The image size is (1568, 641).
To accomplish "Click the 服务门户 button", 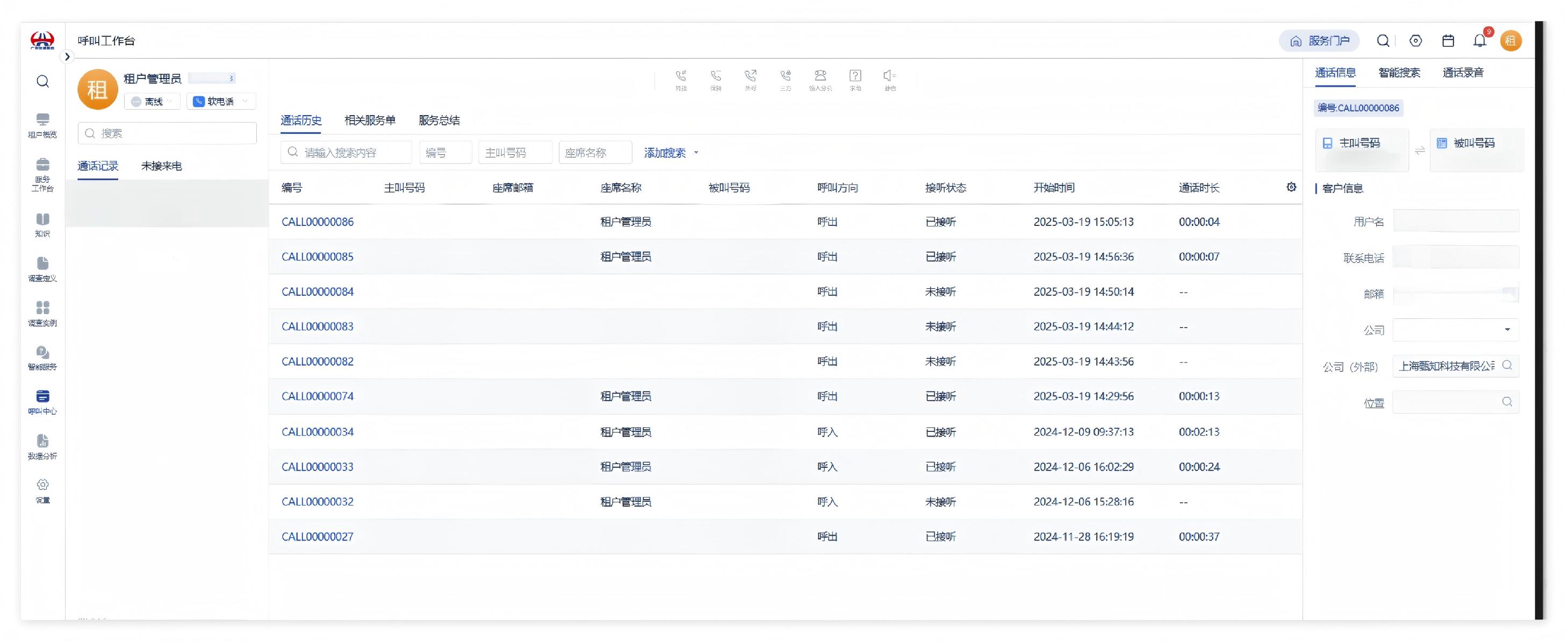I will 1319,41.
